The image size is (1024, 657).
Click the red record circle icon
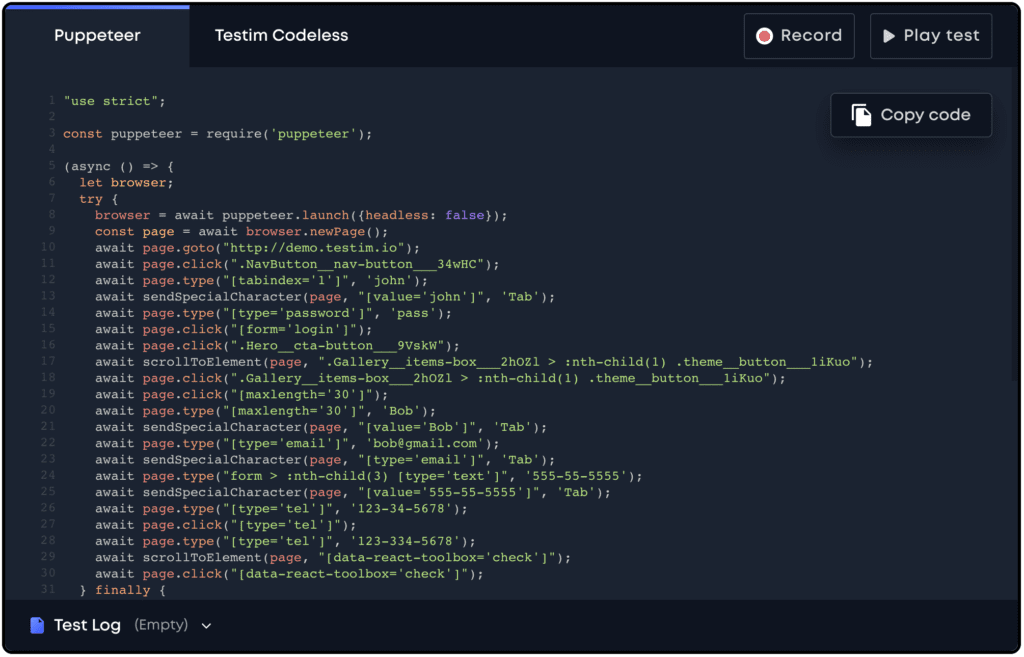[764, 36]
